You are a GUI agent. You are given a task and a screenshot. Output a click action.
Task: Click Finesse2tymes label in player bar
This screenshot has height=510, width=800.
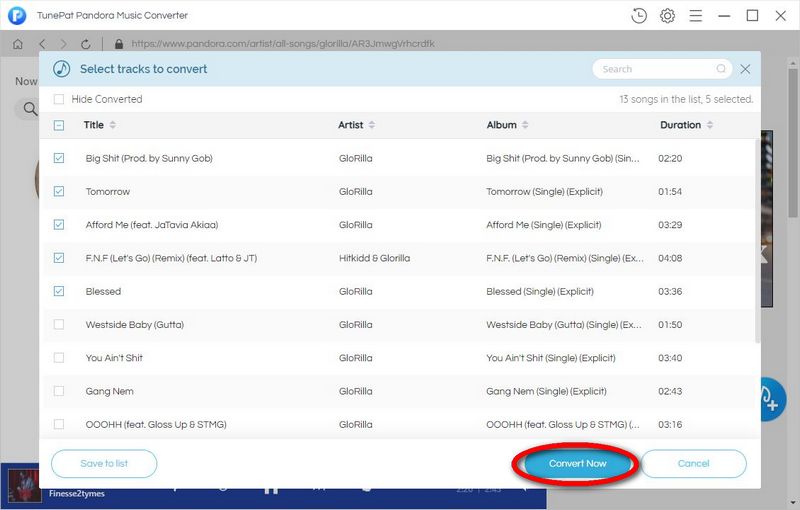click(x=77, y=493)
